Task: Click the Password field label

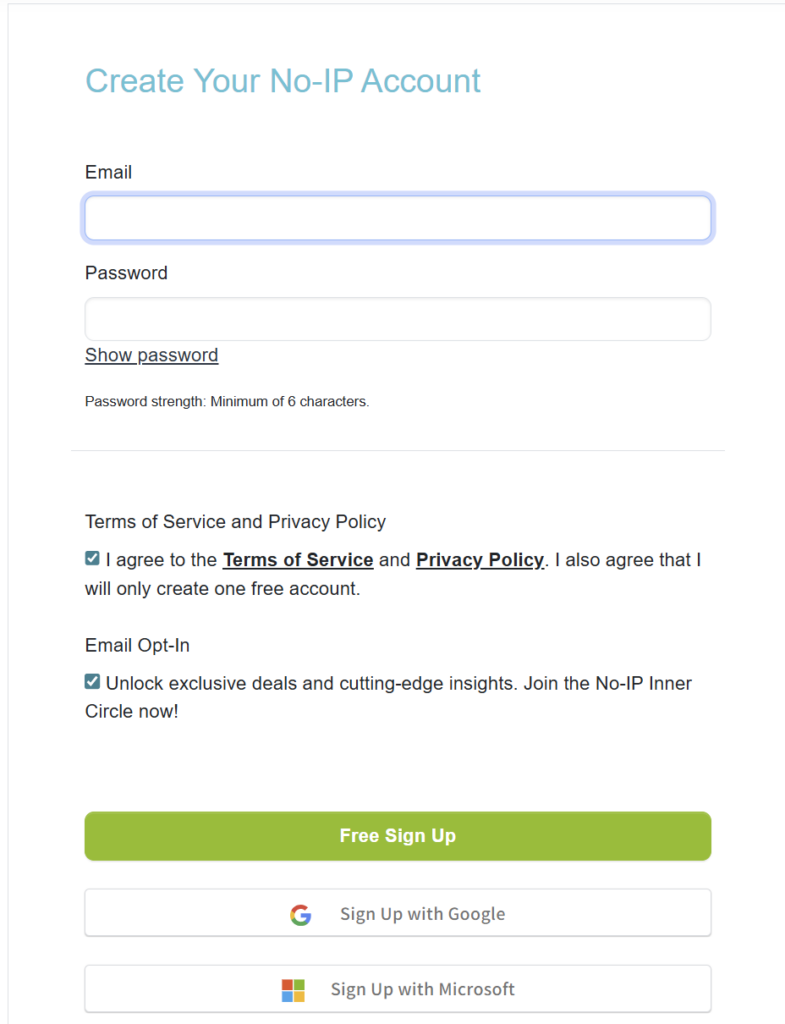Action: (126, 273)
